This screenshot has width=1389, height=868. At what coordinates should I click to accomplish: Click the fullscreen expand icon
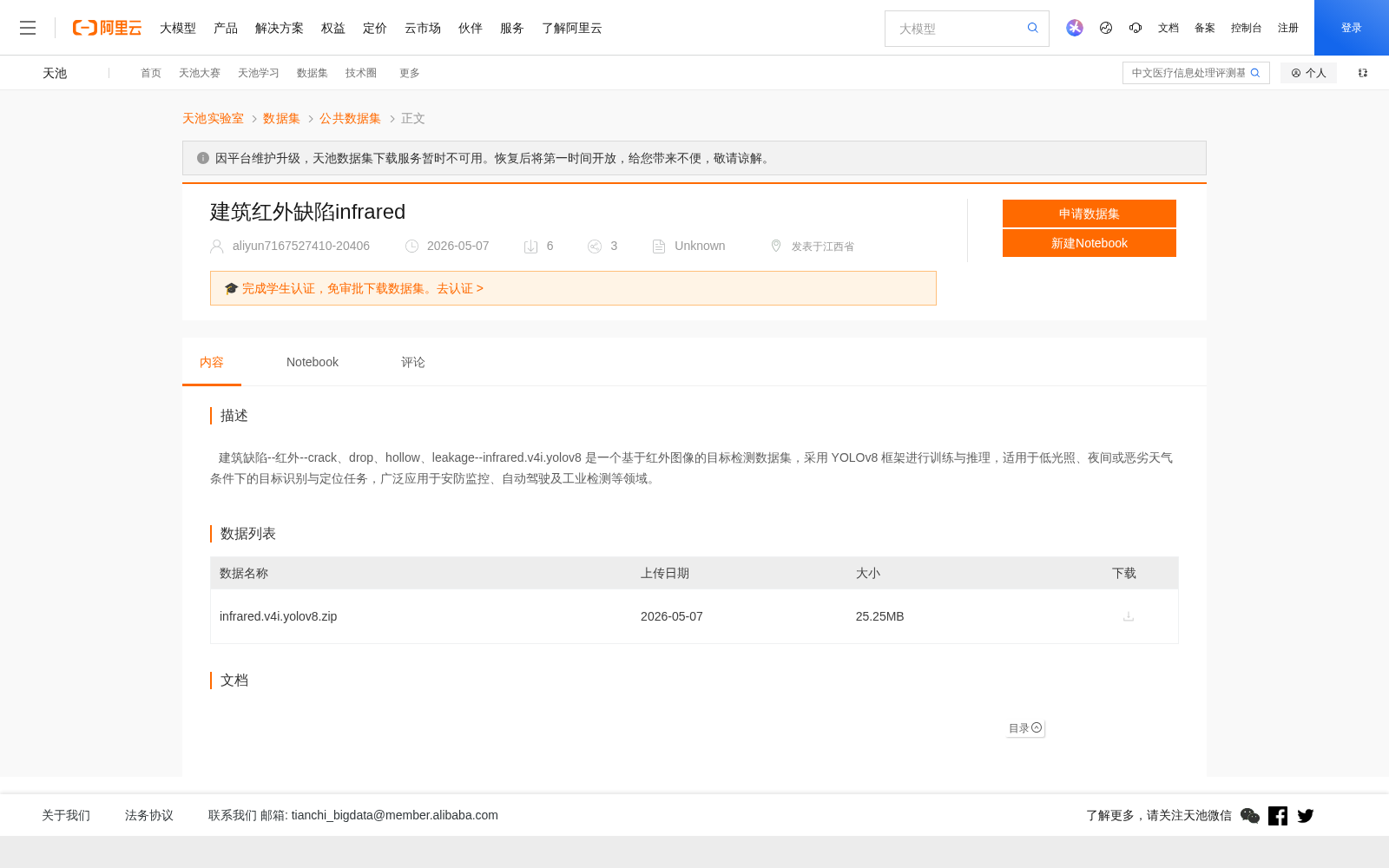(1363, 73)
